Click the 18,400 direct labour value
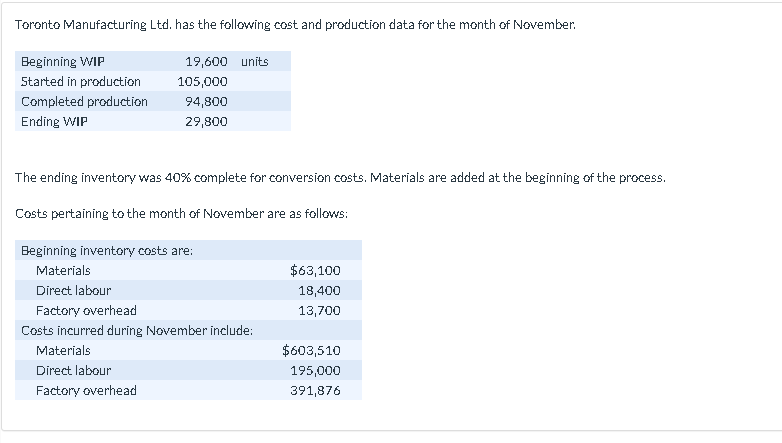The width and height of the screenshot is (782, 443). click(x=319, y=291)
